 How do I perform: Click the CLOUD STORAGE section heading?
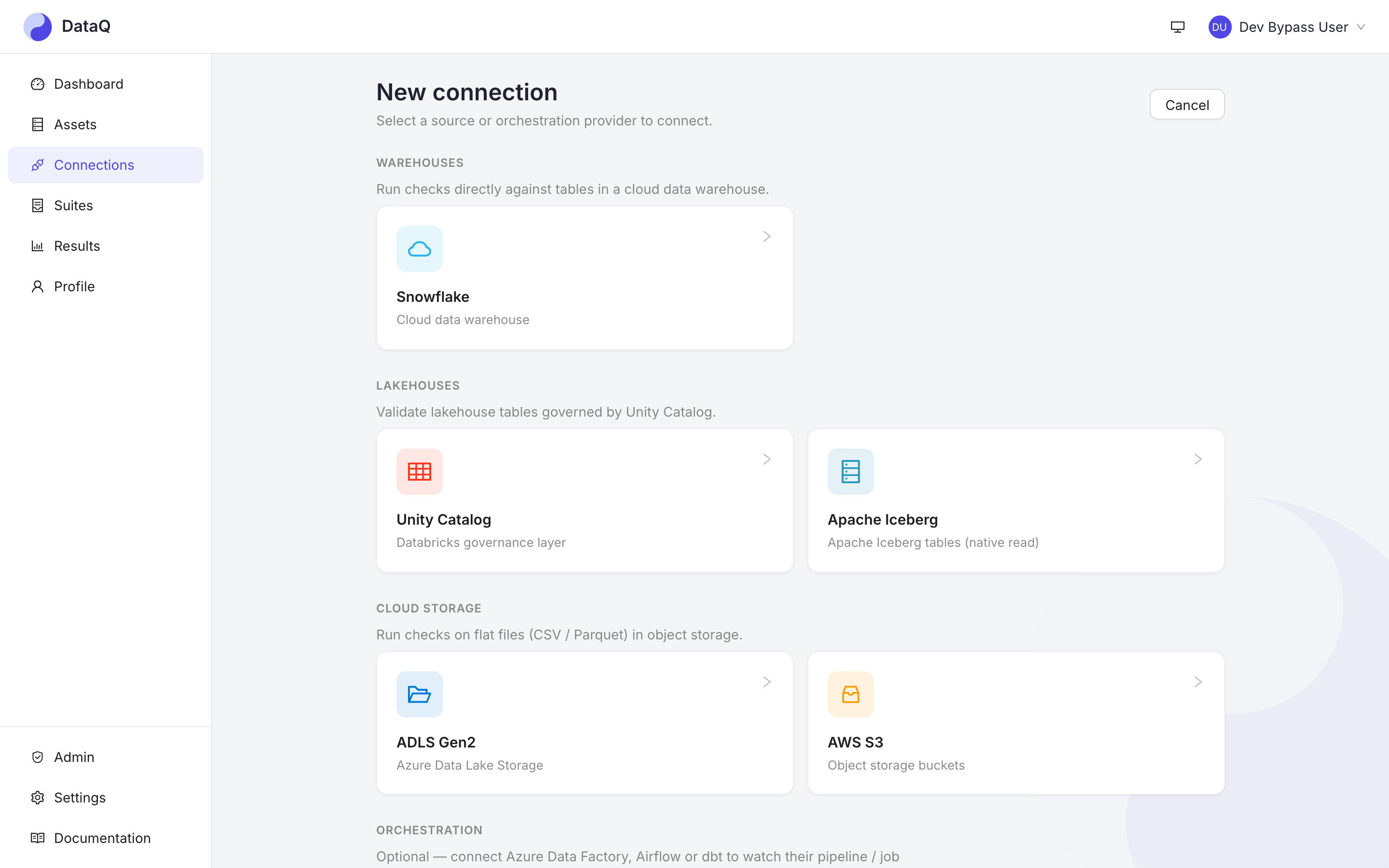click(429, 609)
